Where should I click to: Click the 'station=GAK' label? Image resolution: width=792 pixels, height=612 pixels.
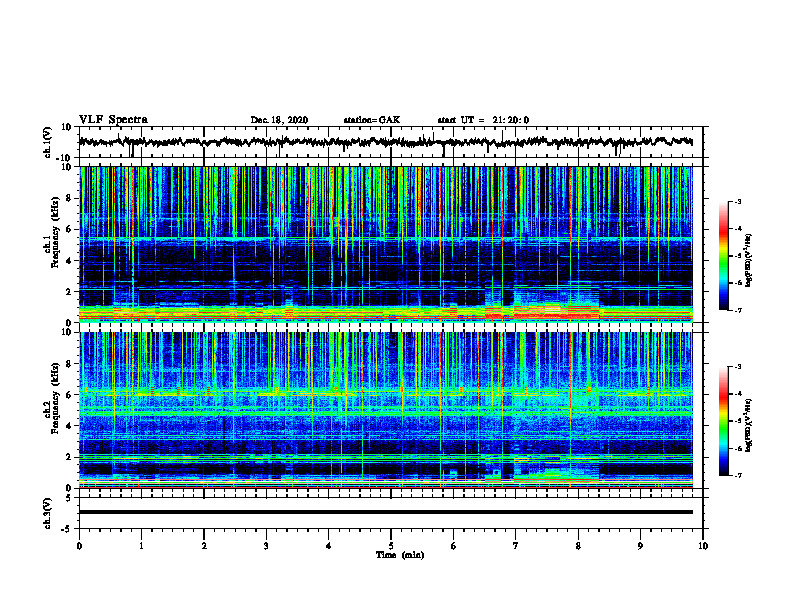[x=372, y=120]
